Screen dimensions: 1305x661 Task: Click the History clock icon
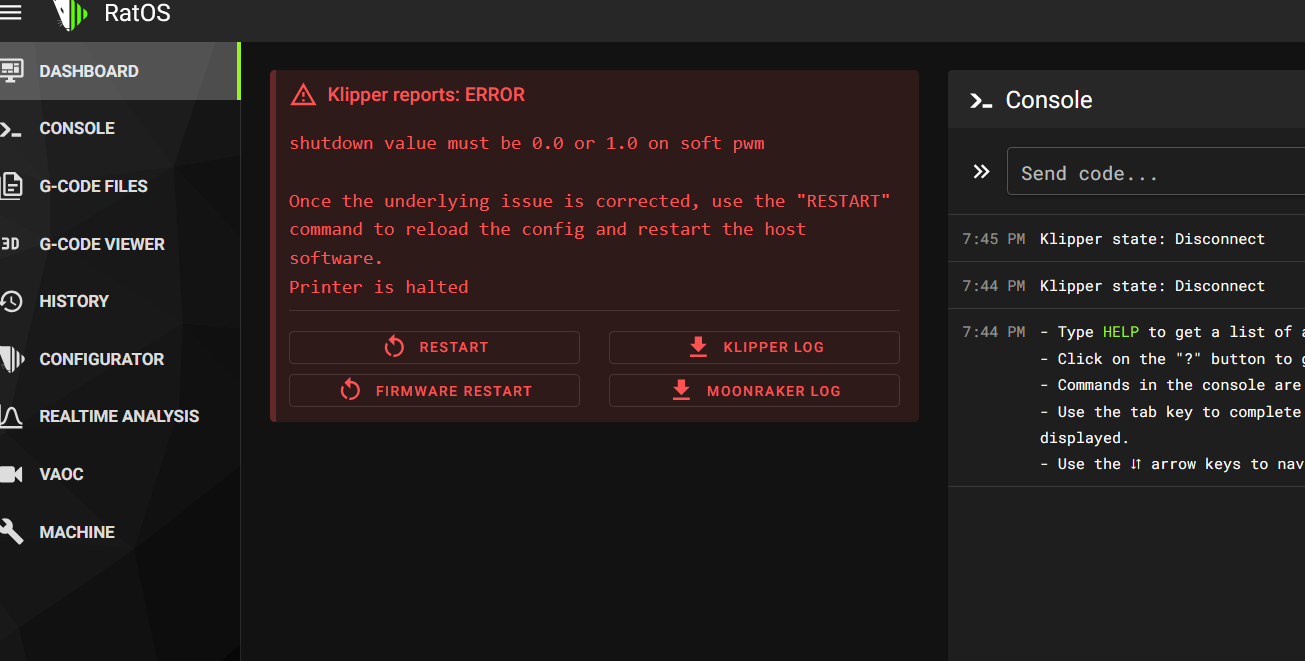[11, 301]
